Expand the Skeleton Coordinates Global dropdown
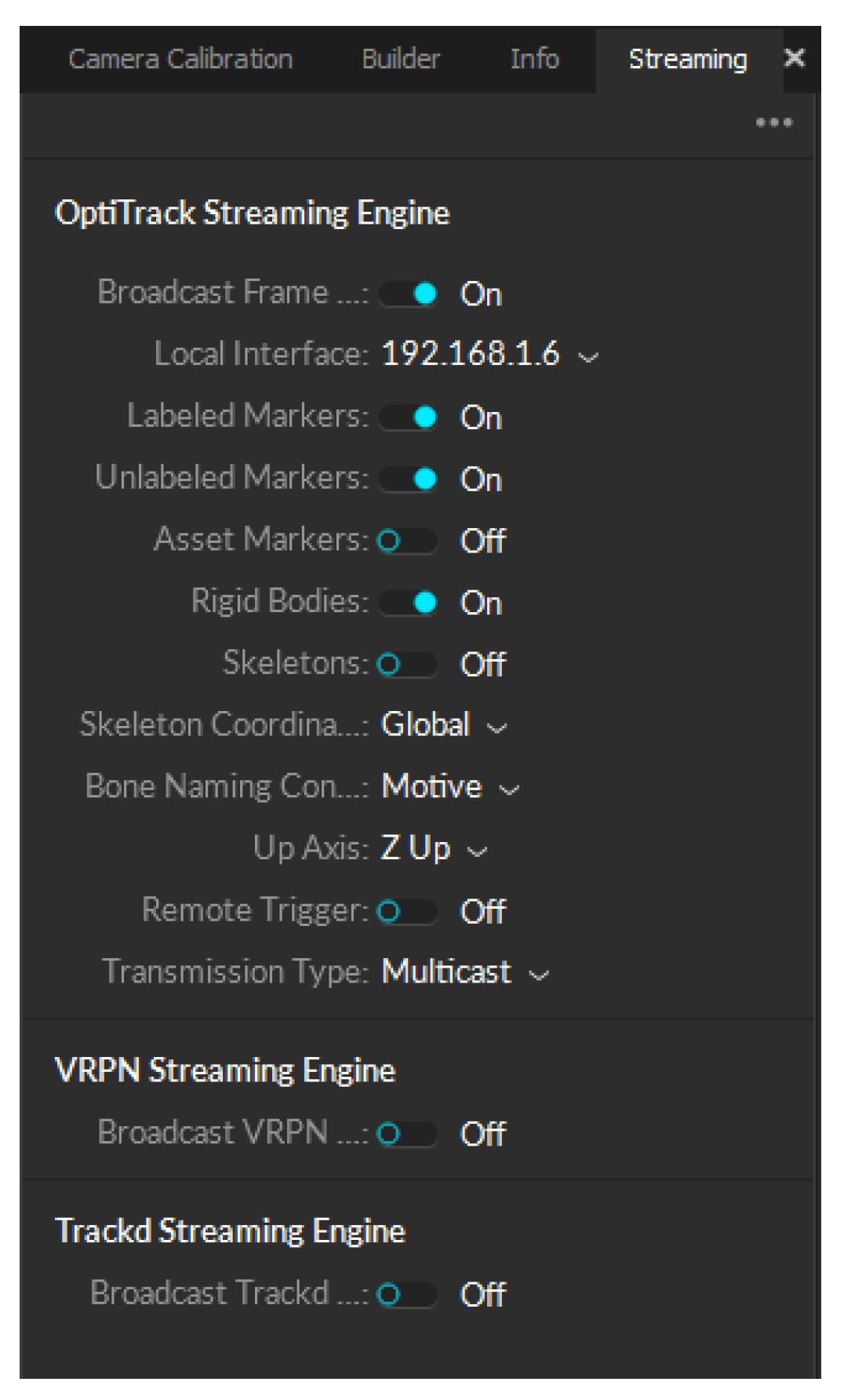Image resolution: width=844 pixels, height=1400 pixels. pyautogui.click(x=444, y=726)
